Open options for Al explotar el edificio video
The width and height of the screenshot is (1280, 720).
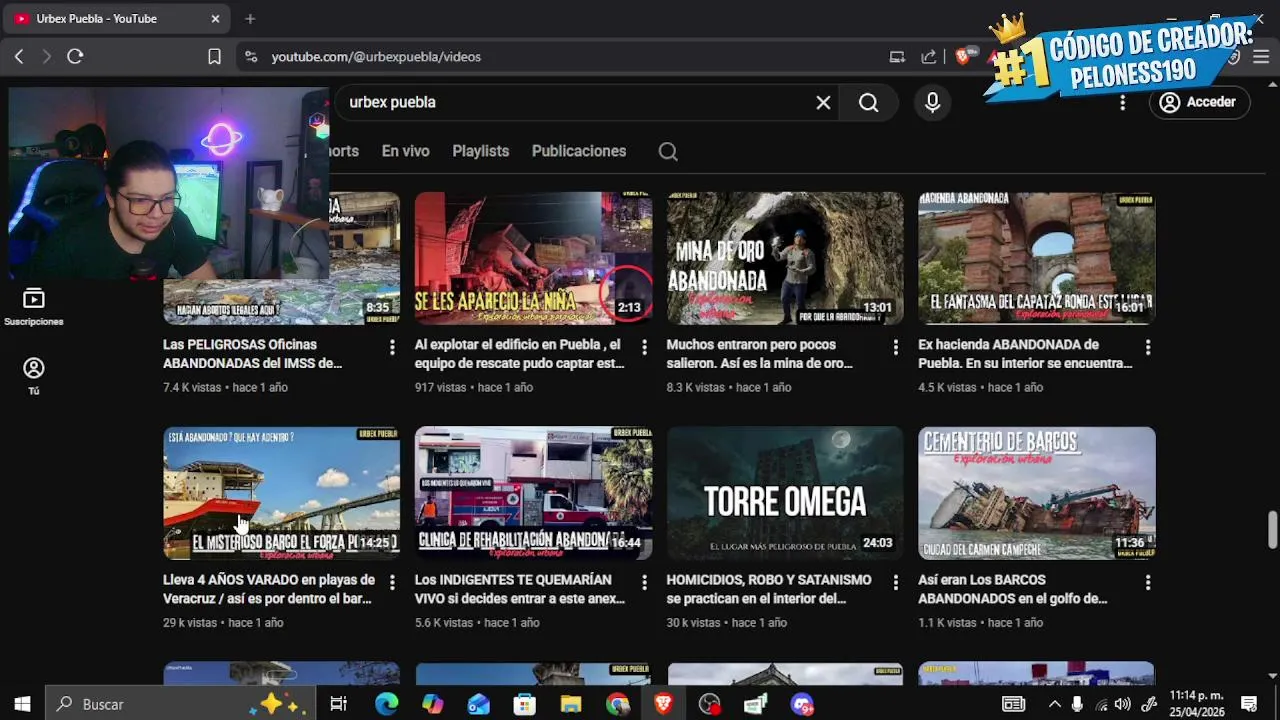[x=644, y=347]
